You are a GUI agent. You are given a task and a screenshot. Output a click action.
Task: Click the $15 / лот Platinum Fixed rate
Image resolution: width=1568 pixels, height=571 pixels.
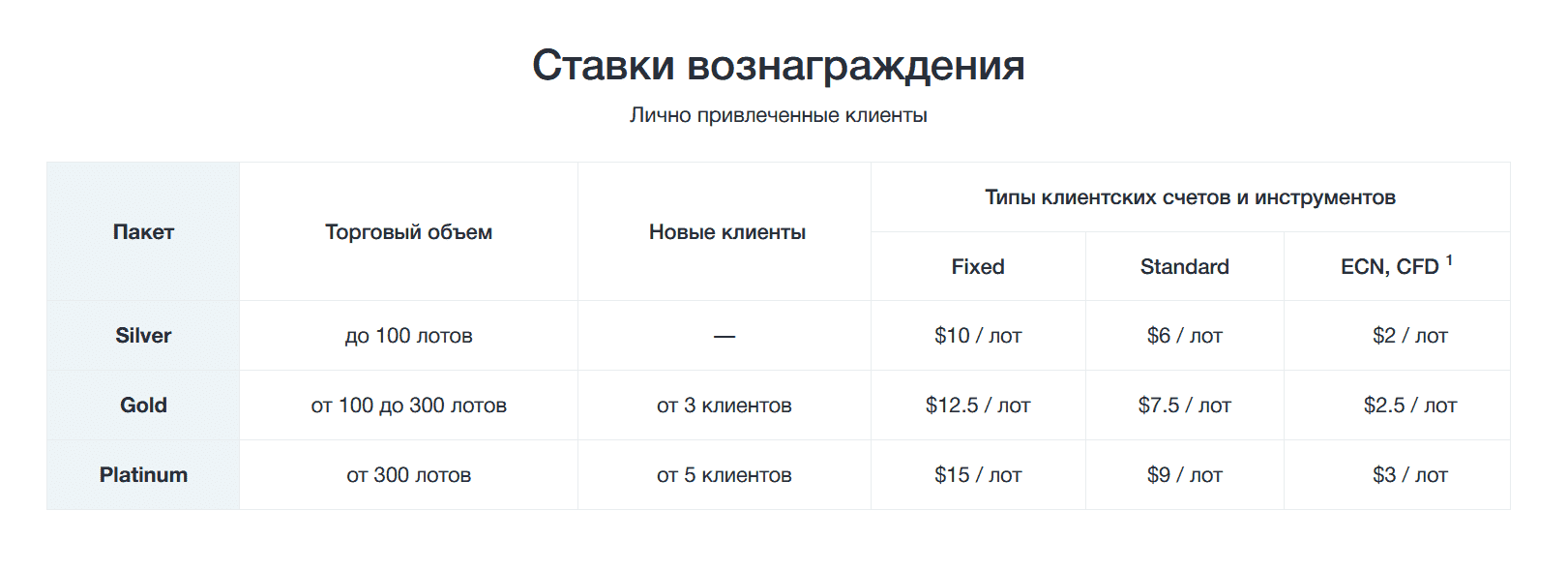click(978, 475)
